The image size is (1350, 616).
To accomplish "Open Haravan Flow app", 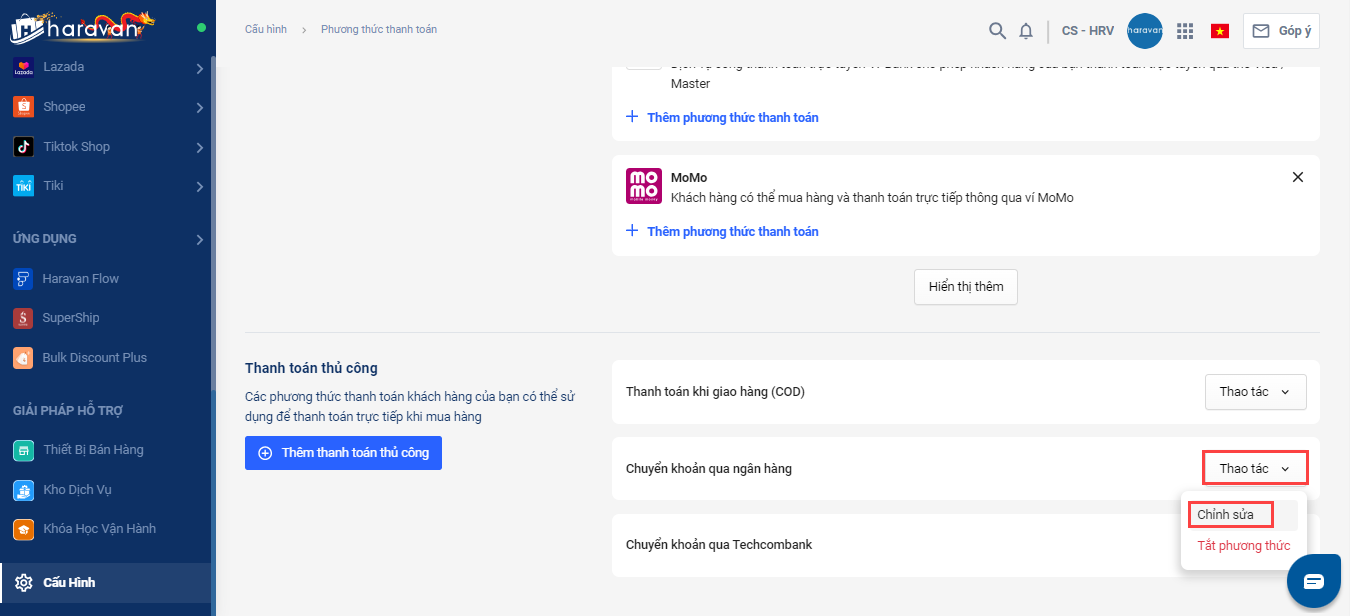I will tap(80, 278).
